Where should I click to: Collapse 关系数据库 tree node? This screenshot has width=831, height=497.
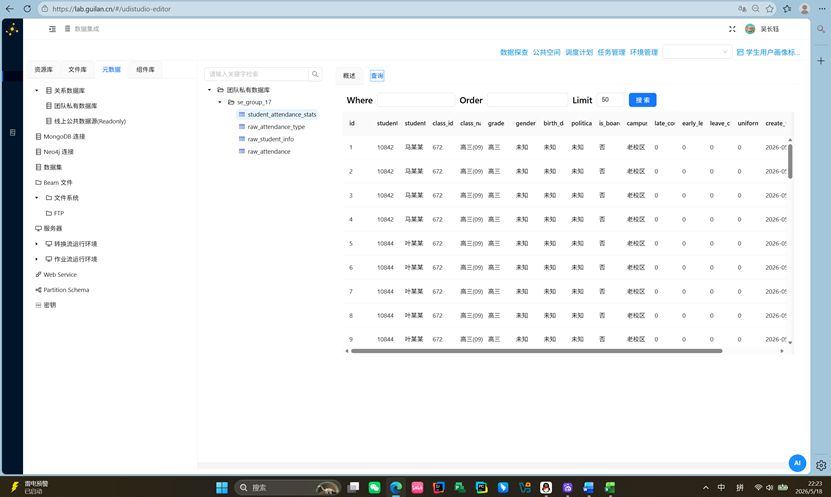(37, 91)
